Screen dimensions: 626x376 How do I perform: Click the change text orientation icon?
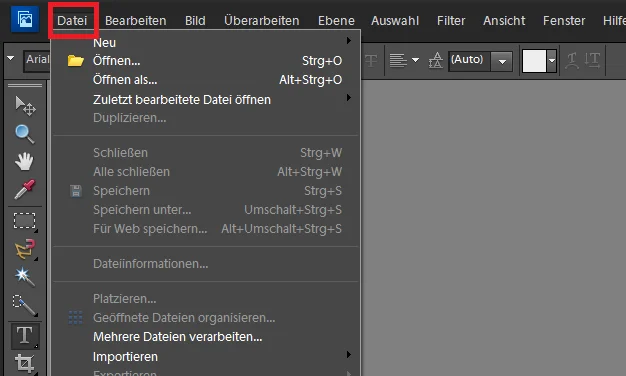(592, 61)
